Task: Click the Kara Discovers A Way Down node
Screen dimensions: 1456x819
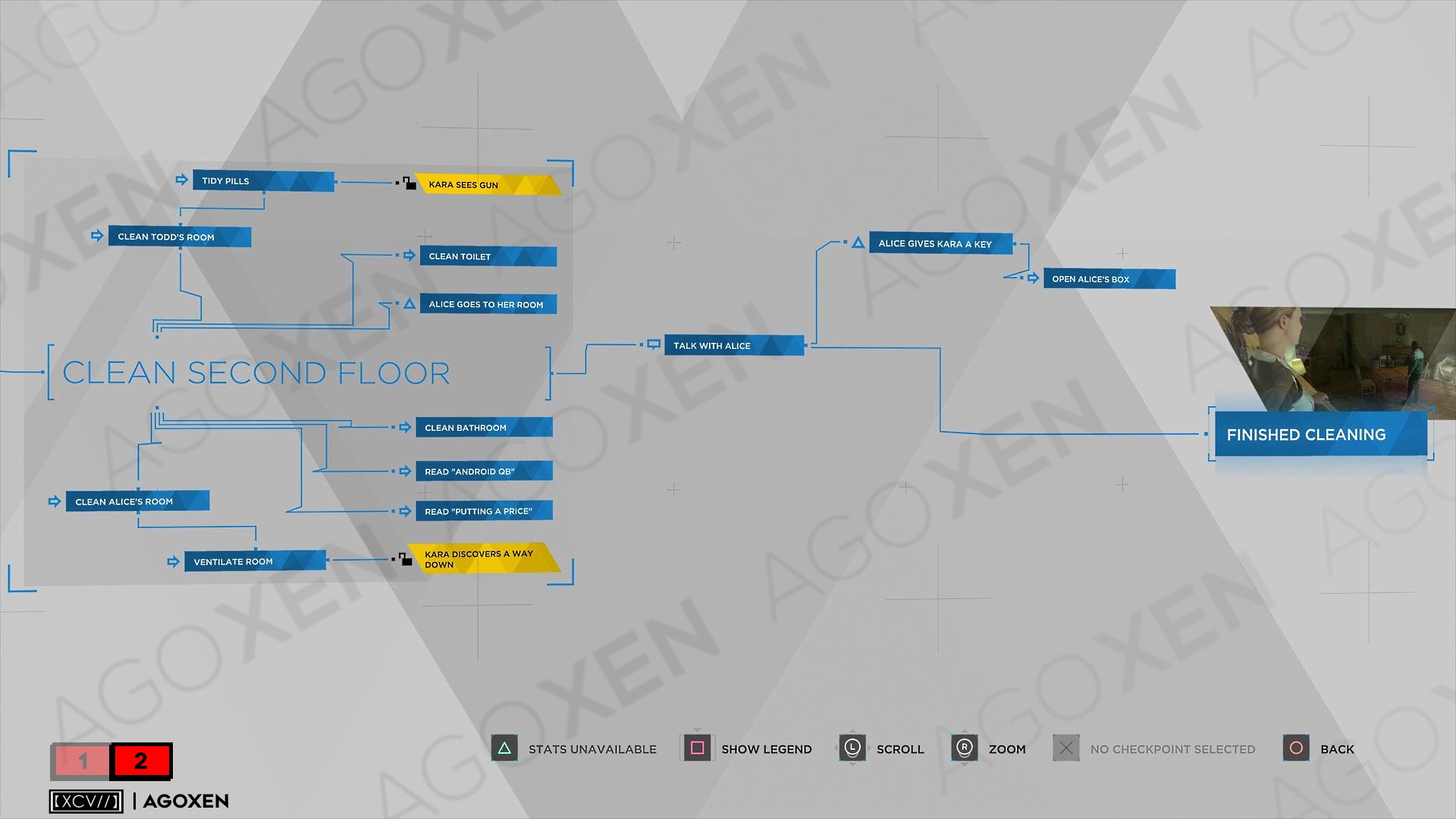Action: 479,561
